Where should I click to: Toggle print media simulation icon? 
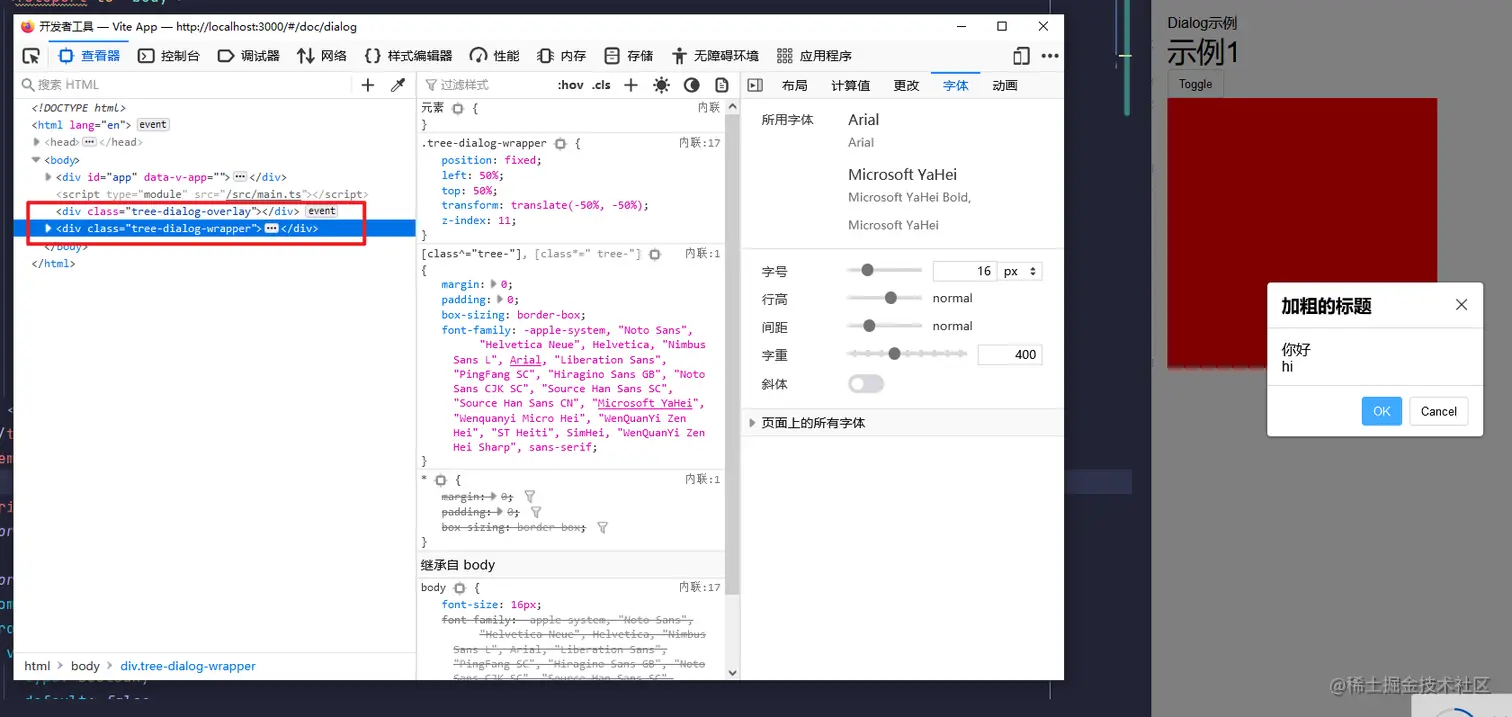point(721,85)
